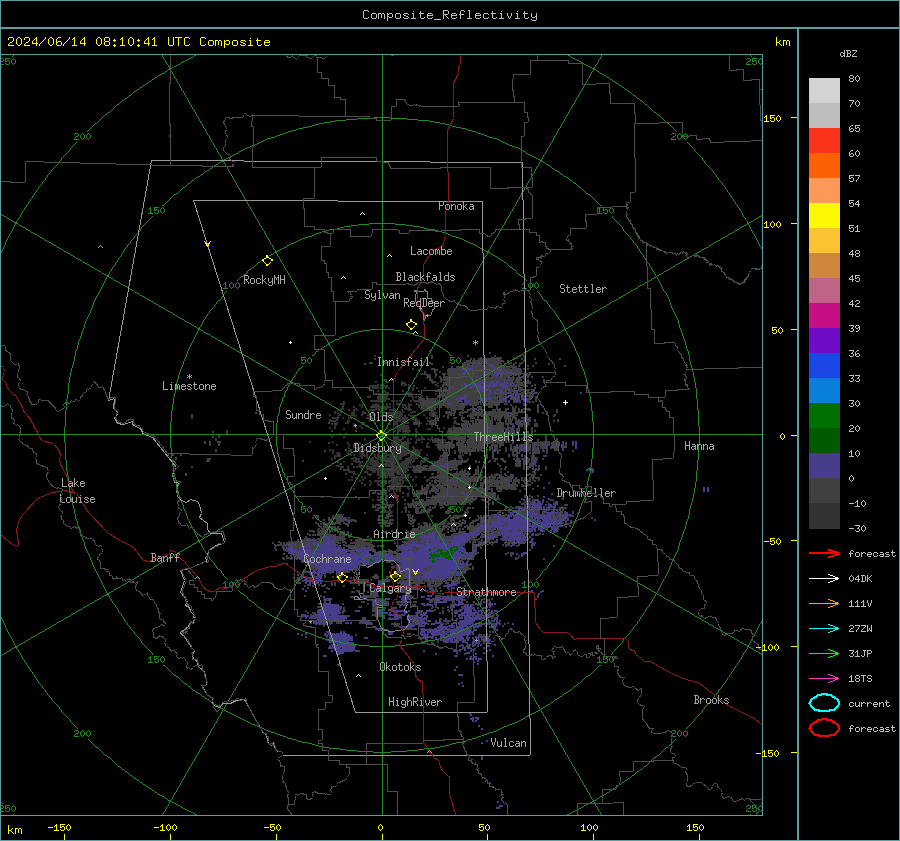
Task: Click the Vulcan town label
Action: pyautogui.click(x=508, y=743)
